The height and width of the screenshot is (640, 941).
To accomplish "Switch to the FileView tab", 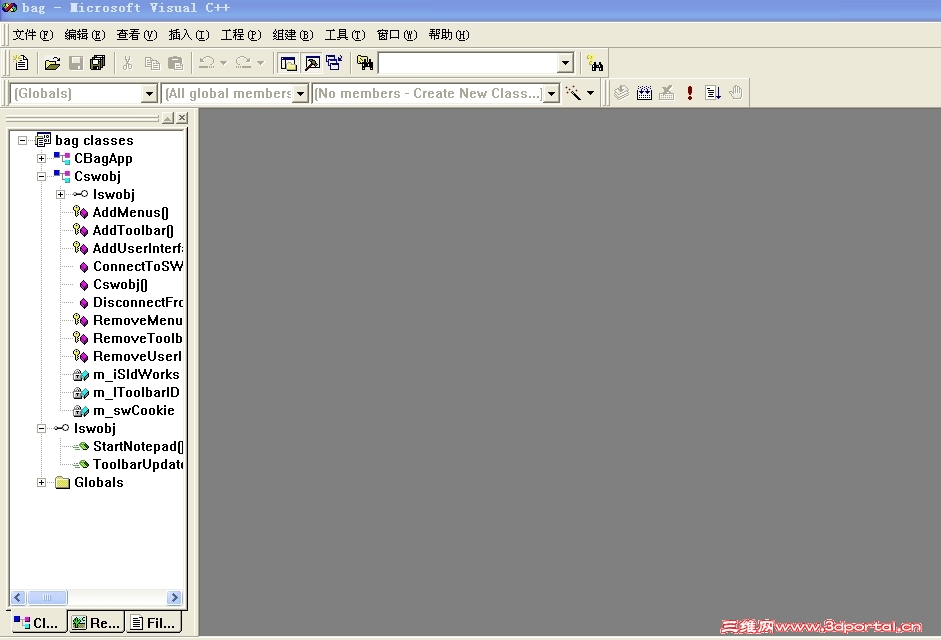I will 154,623.
